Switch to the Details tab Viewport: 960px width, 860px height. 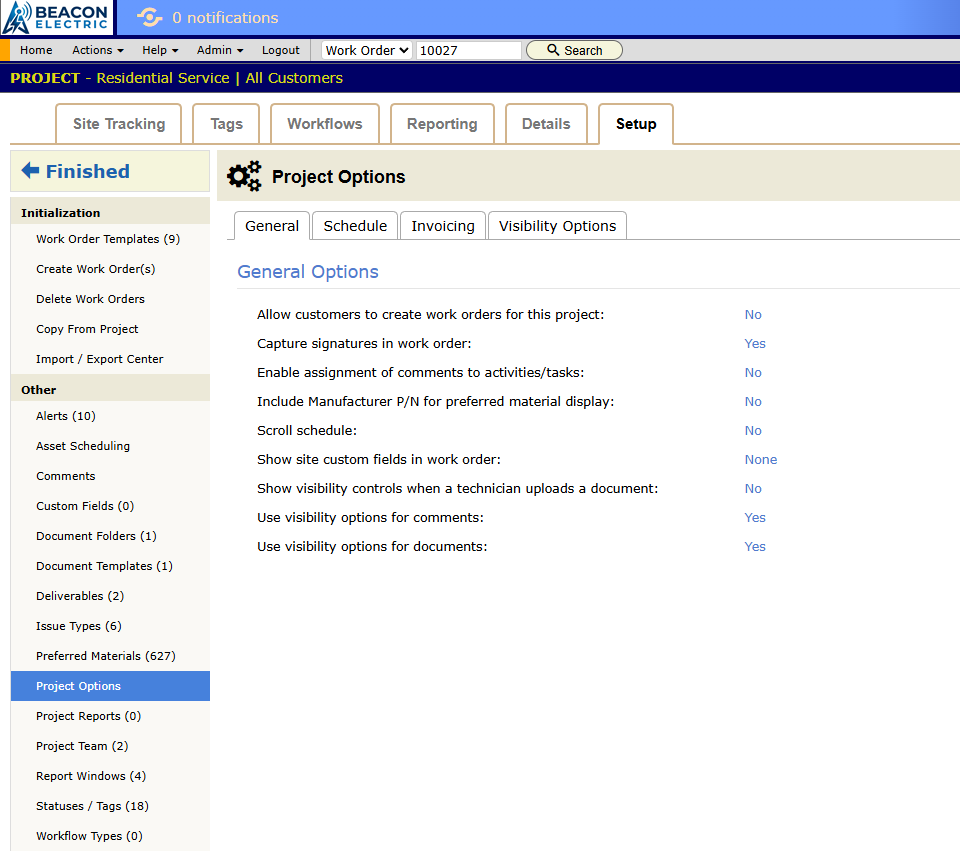tap(546, 124)
